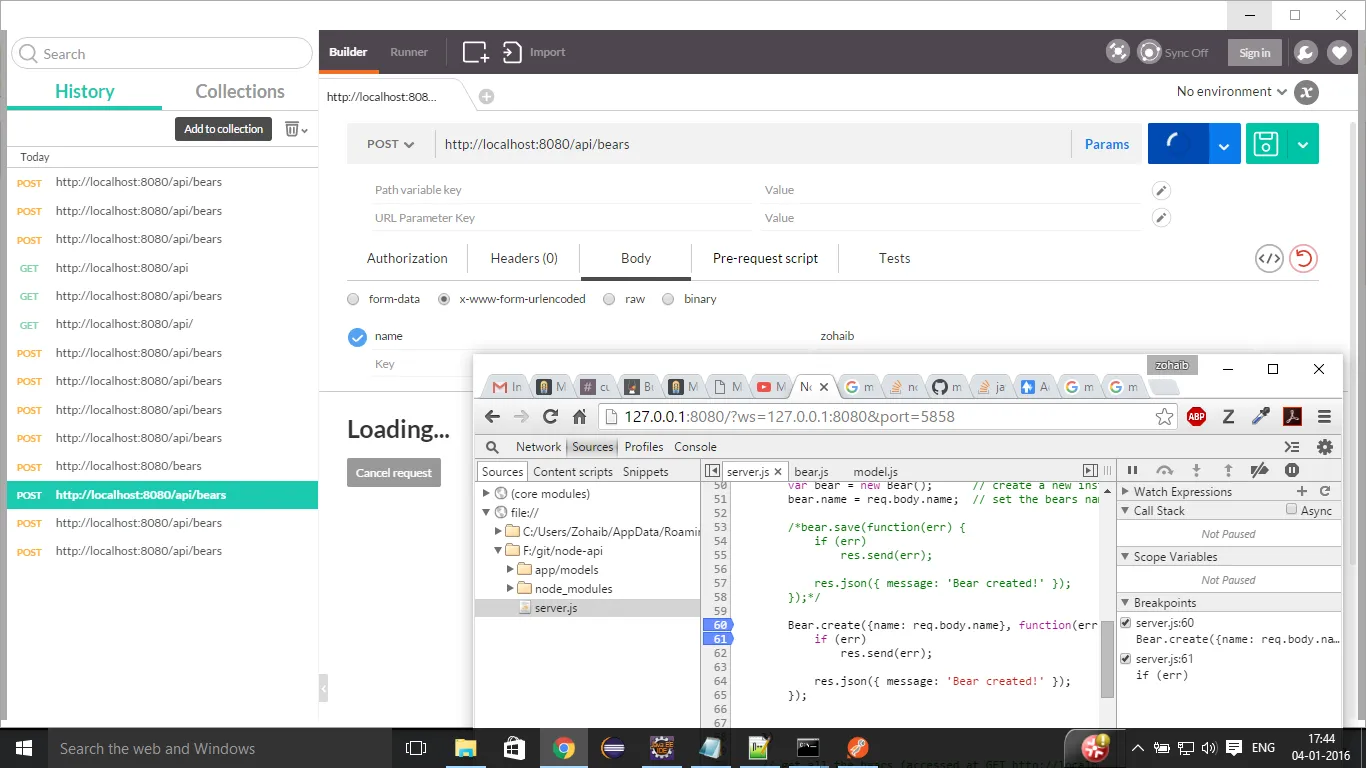Viewport: 1366px width, 768px height.
Task: Edit the URL parameter row
Action: [x=1161, y=218]
